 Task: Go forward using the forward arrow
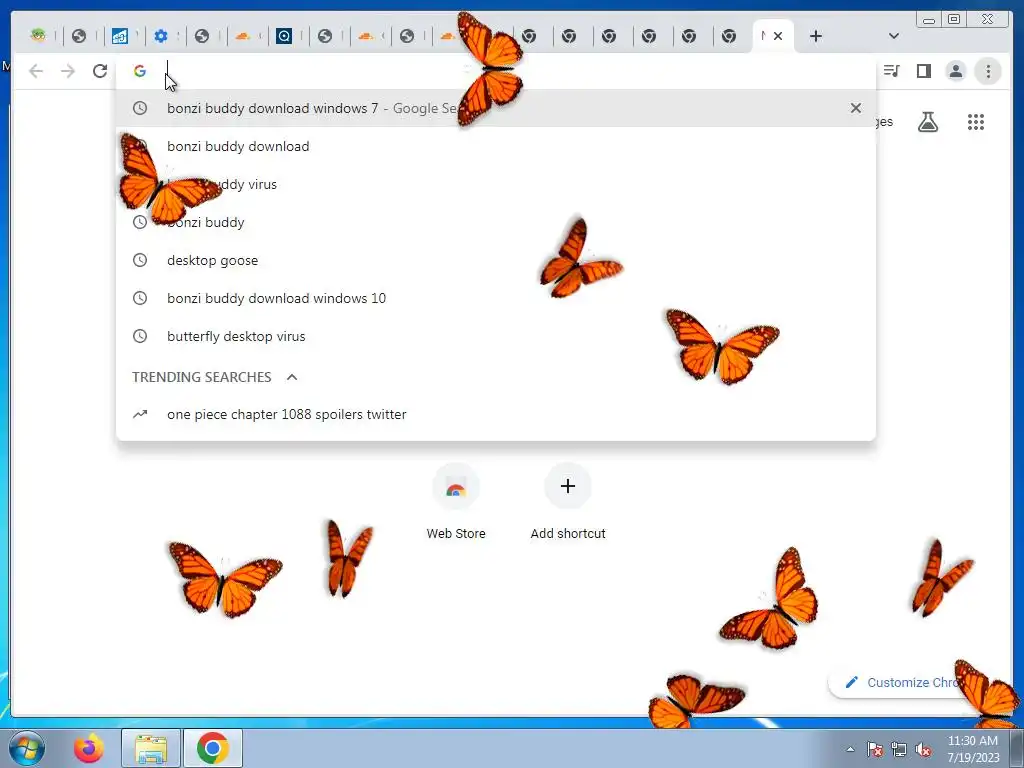click(68, 71)
